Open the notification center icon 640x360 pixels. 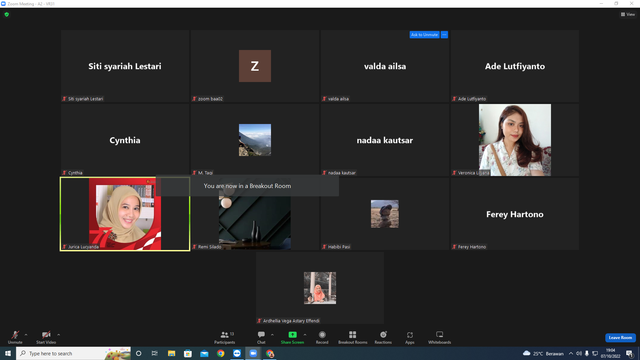click(x=629, y=353)
